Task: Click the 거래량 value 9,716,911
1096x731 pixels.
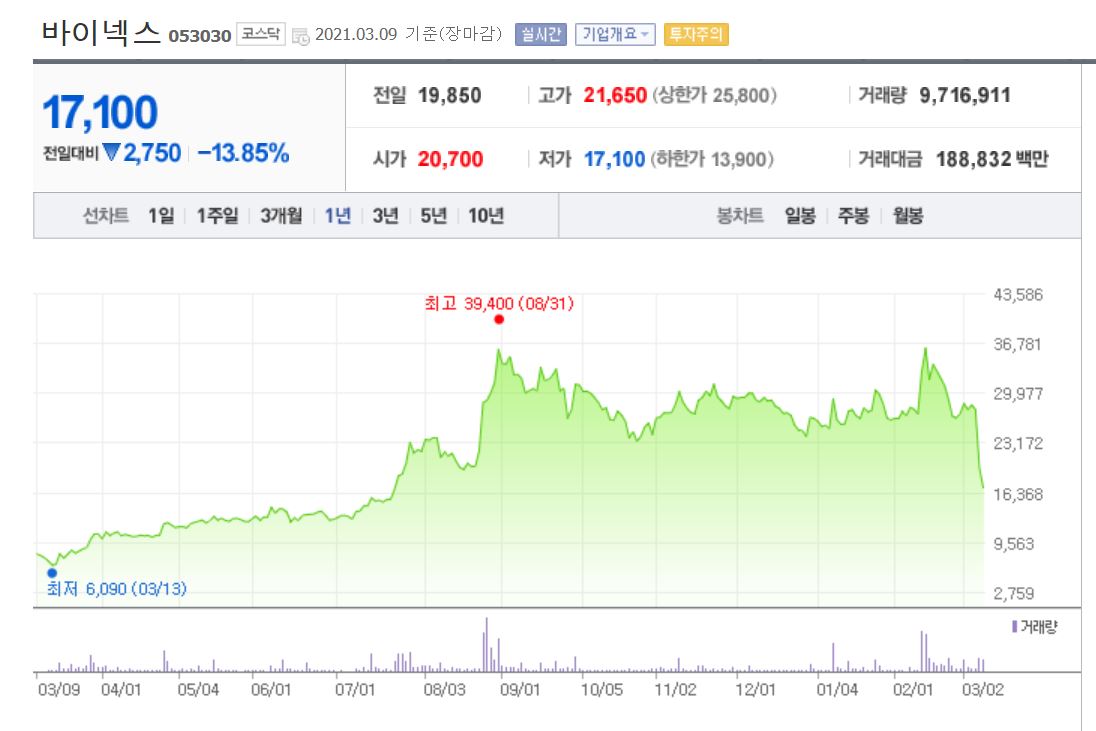Action: click(965, 96)
